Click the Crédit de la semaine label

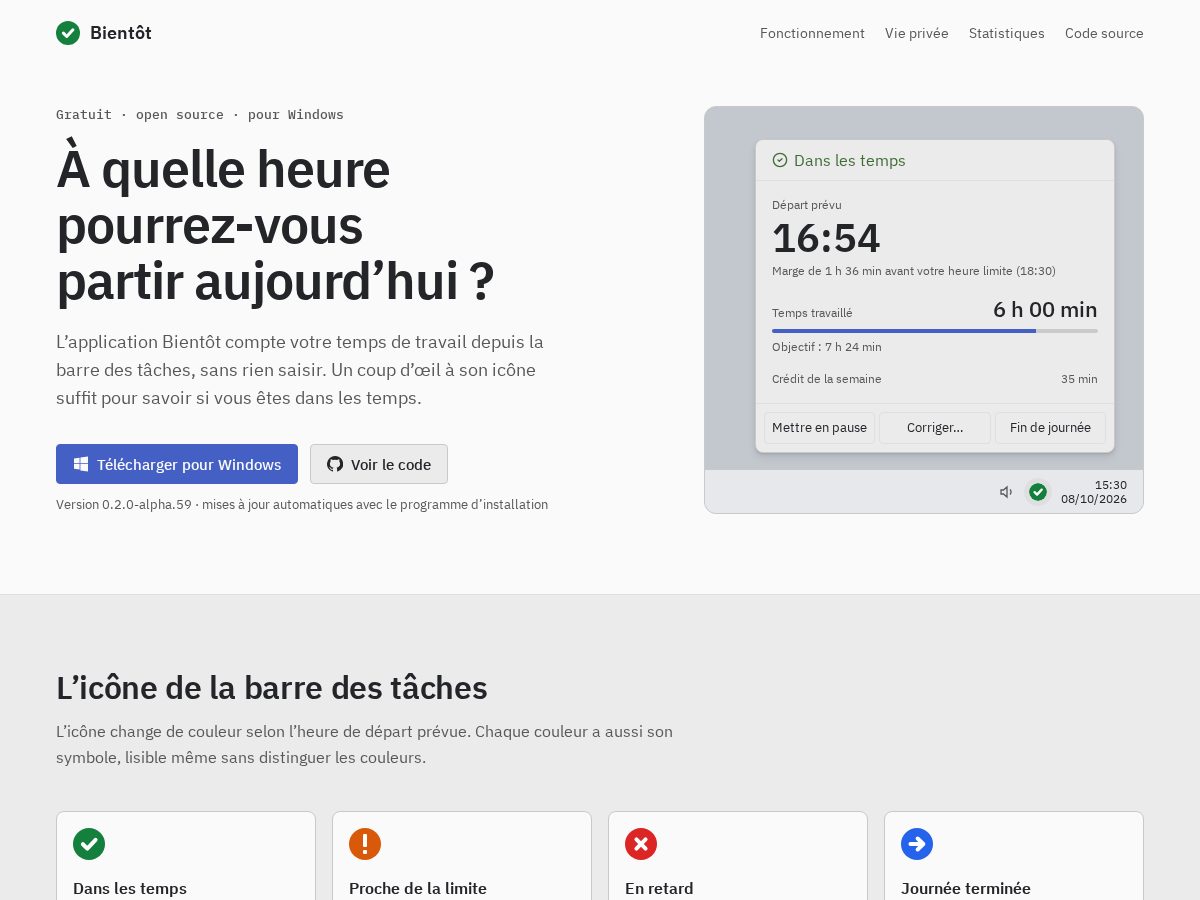coord(827,379)
